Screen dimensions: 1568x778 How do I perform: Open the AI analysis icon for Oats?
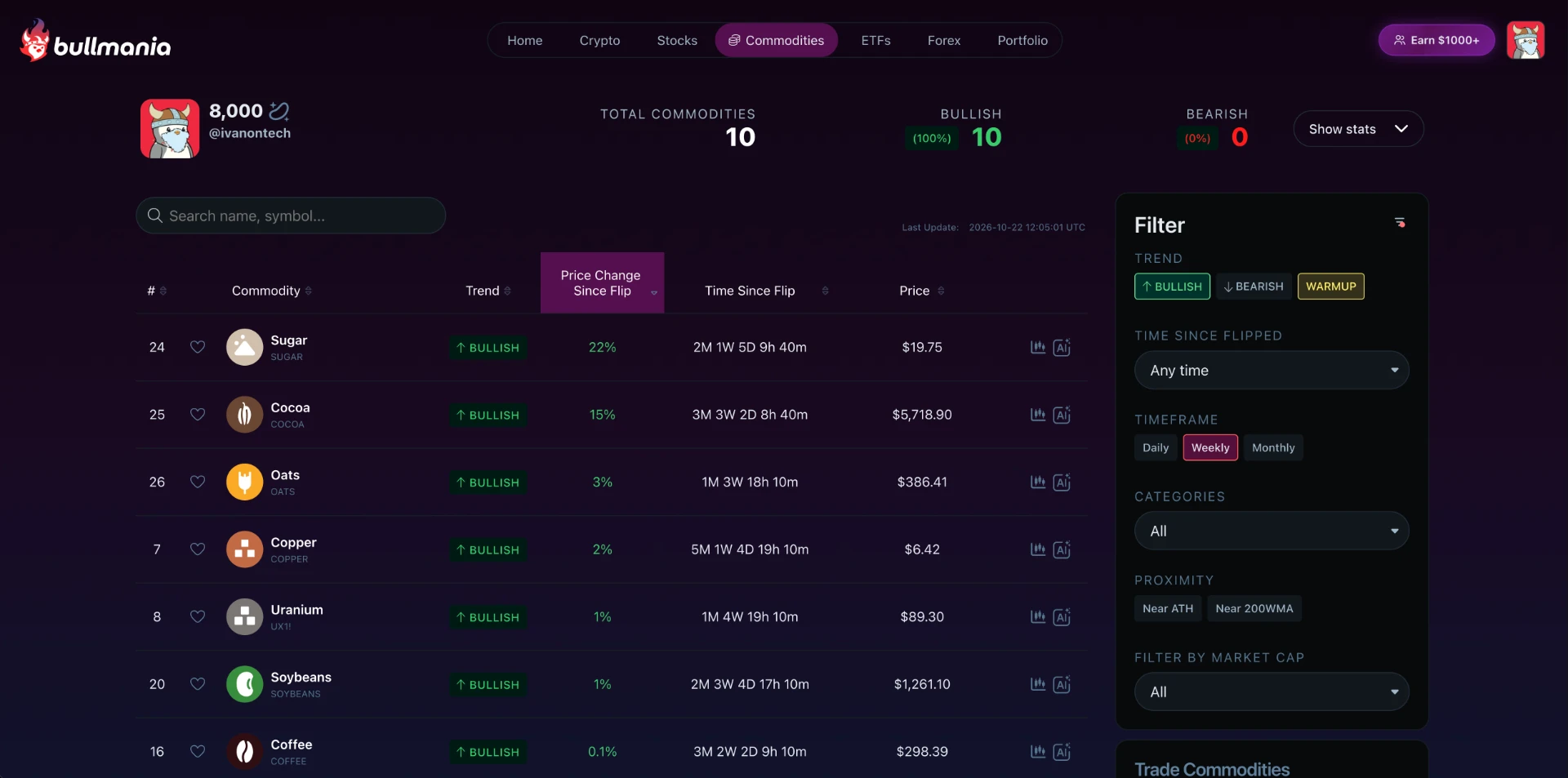click(x=1062, y=482)
